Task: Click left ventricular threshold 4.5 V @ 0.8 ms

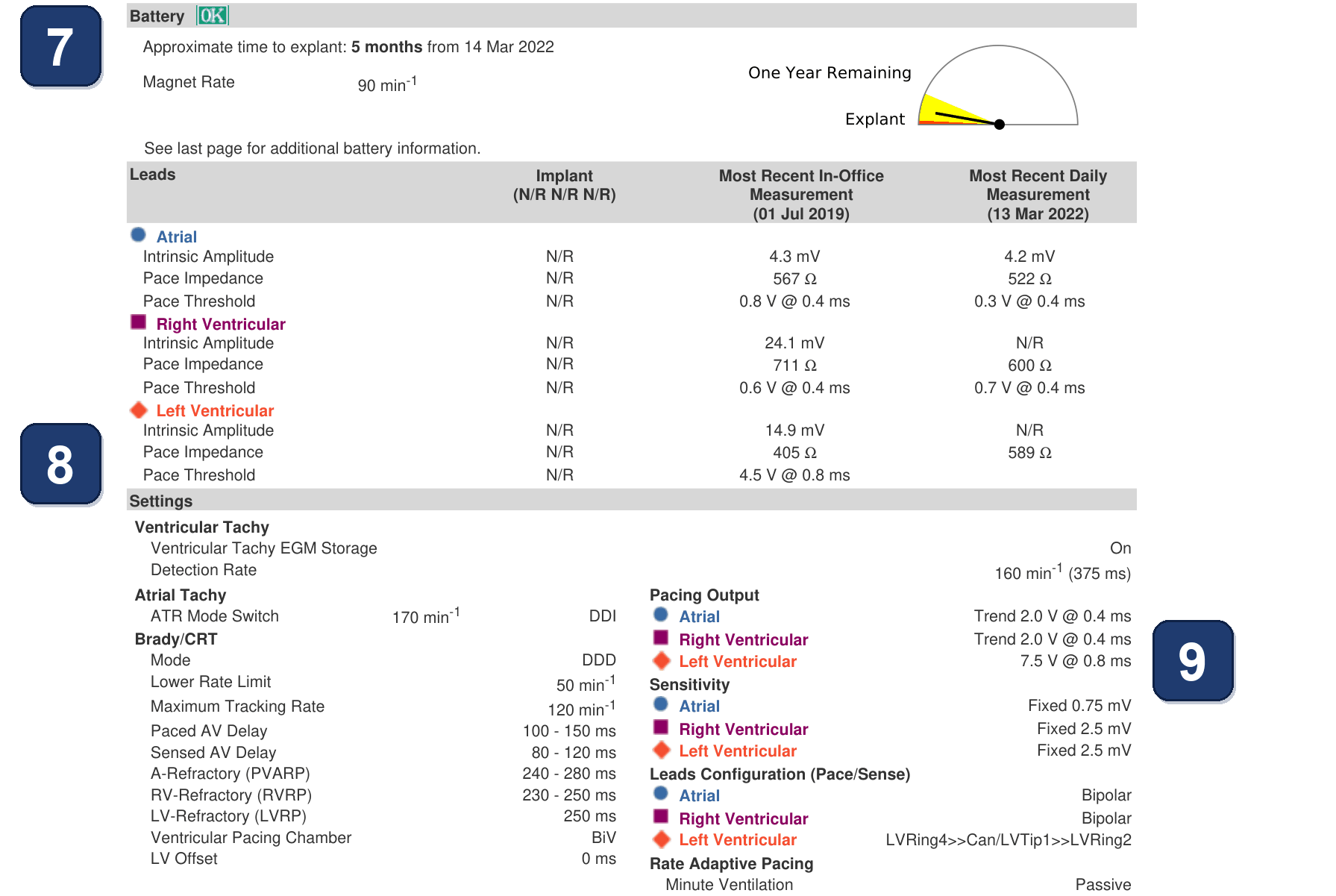Action: 794,475
